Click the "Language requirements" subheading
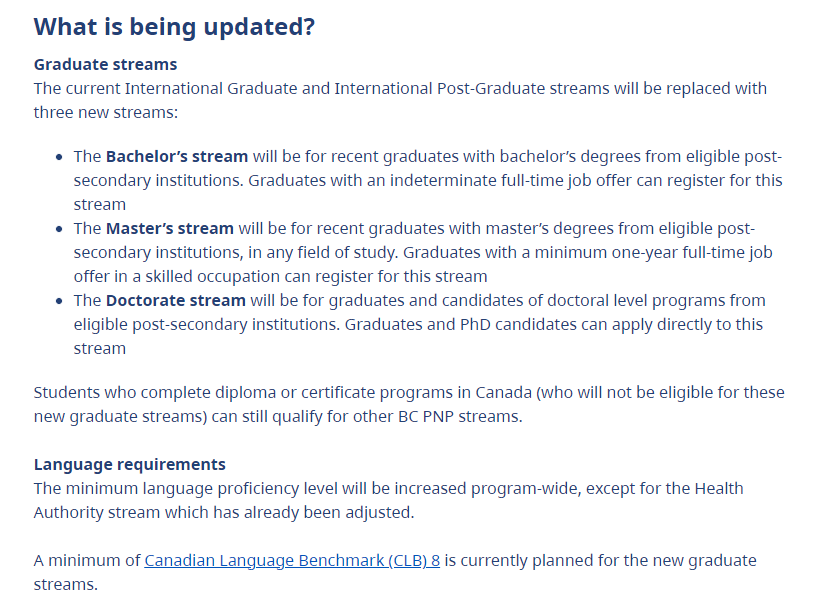Screen dimensions: 815x609 coord(129,464)
